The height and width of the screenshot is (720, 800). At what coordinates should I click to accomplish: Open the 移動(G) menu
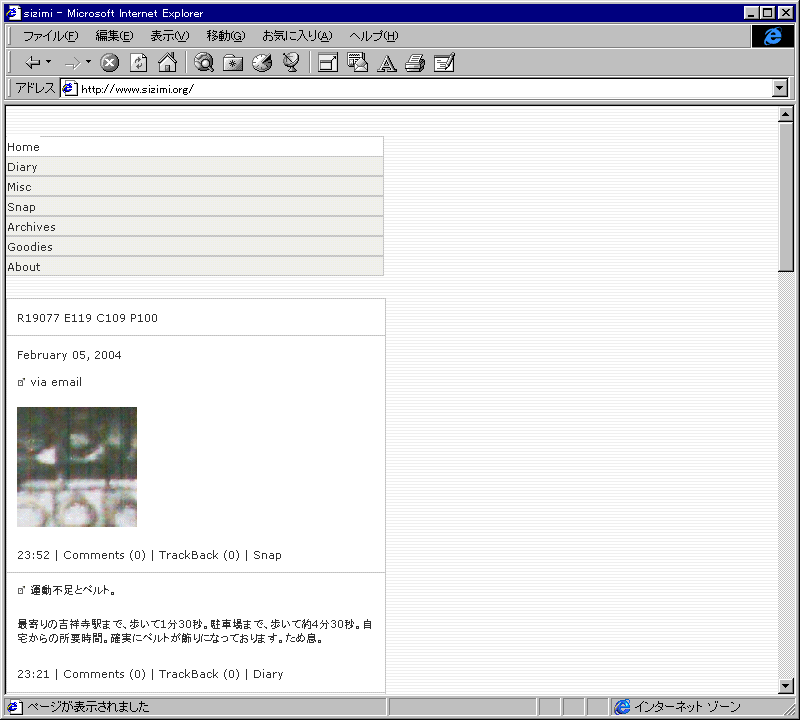tap(226, 36)
